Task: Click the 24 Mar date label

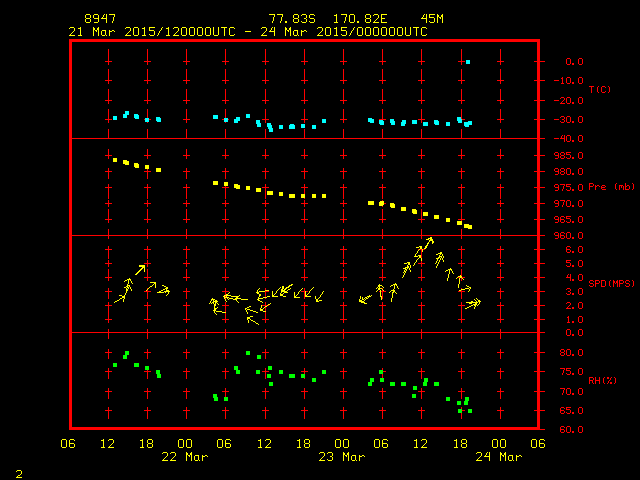Action: tap(498, 457)
